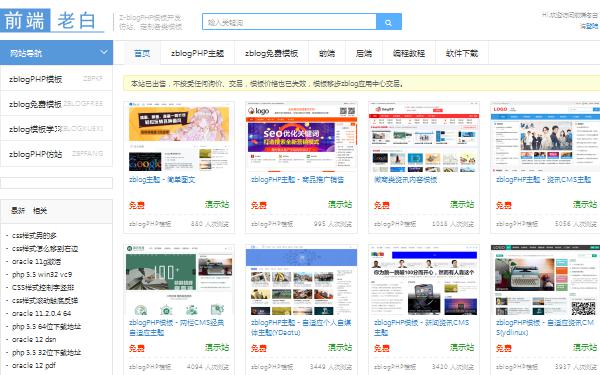The height and width of the screenshot is (375, 600).
Task: Switch to the 相关 sidebar tab
Action: pos(40,210)
